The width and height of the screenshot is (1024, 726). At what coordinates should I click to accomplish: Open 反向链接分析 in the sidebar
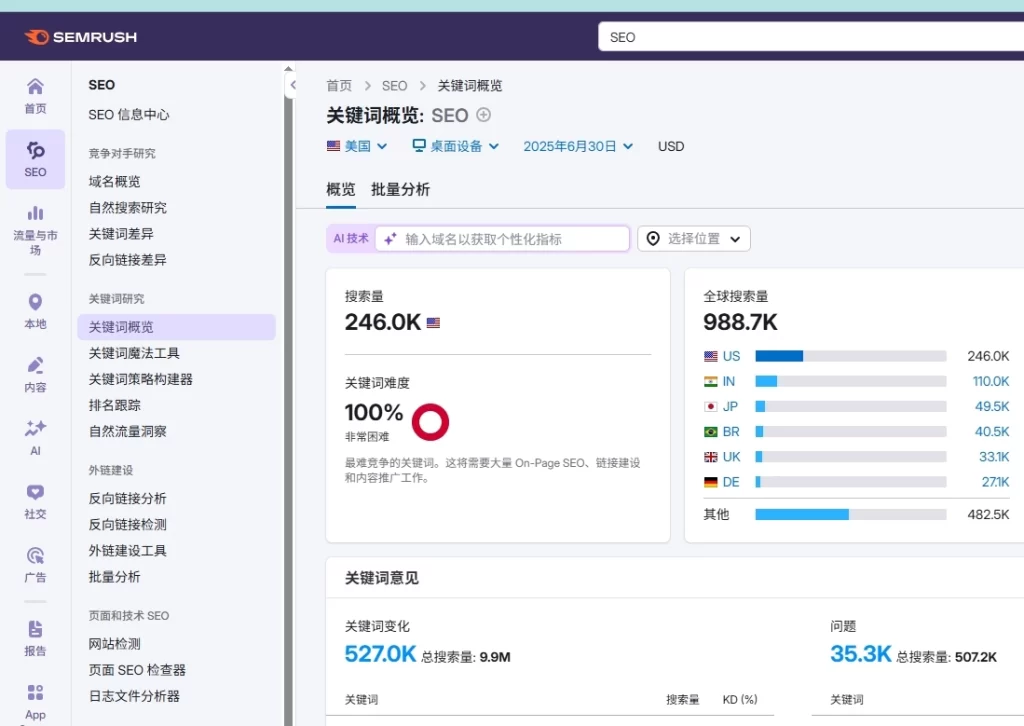point(127,499)
